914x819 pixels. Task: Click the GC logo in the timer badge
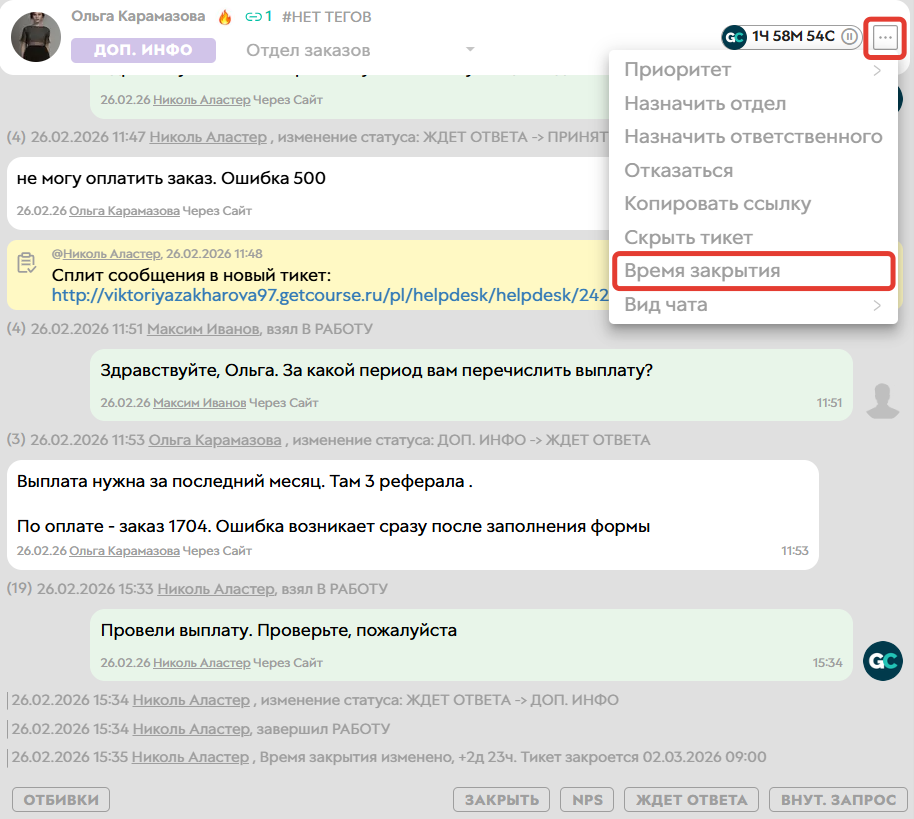click(734, 37)
